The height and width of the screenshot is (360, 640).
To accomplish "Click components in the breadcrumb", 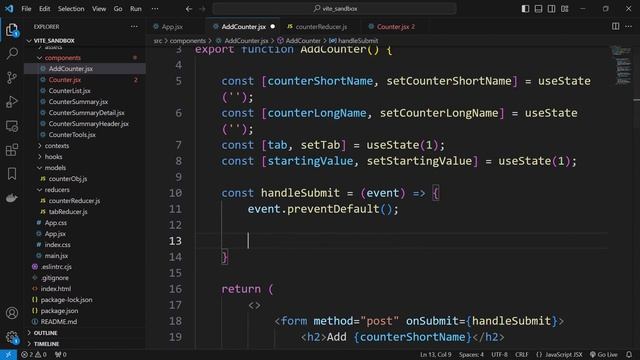I will coord(188,41).
